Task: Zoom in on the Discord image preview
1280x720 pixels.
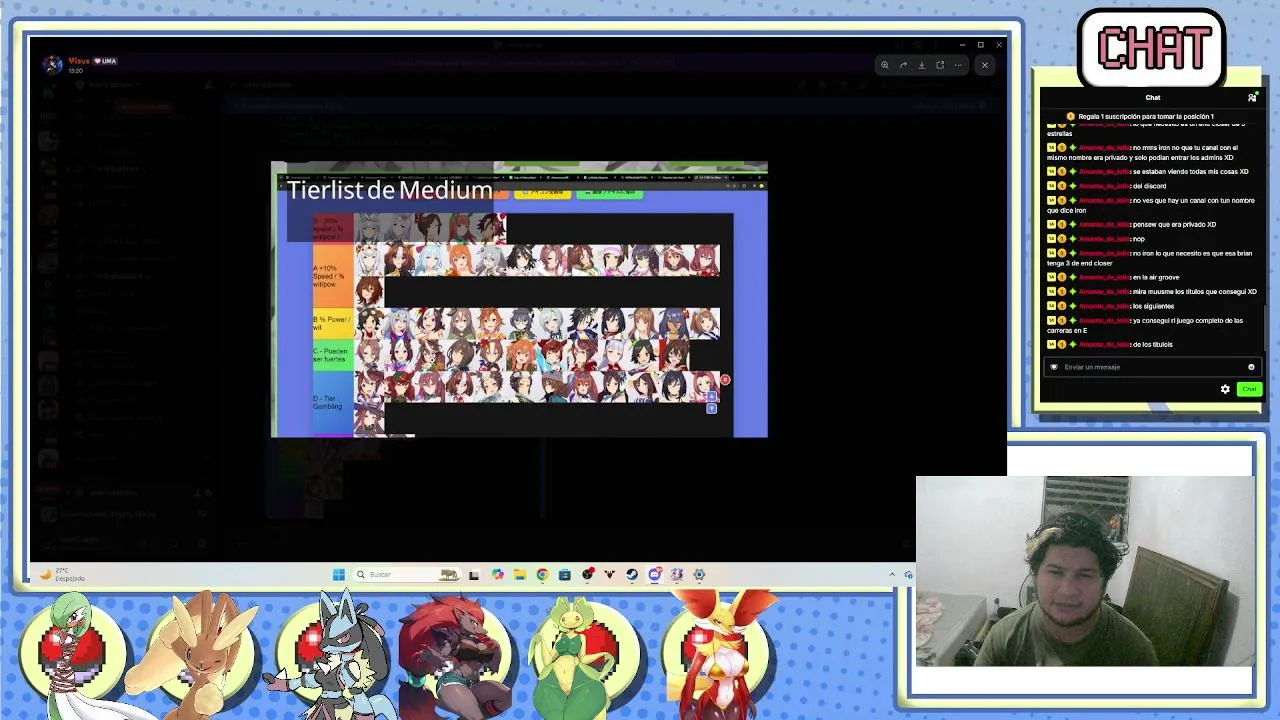Action: point(884,65)
